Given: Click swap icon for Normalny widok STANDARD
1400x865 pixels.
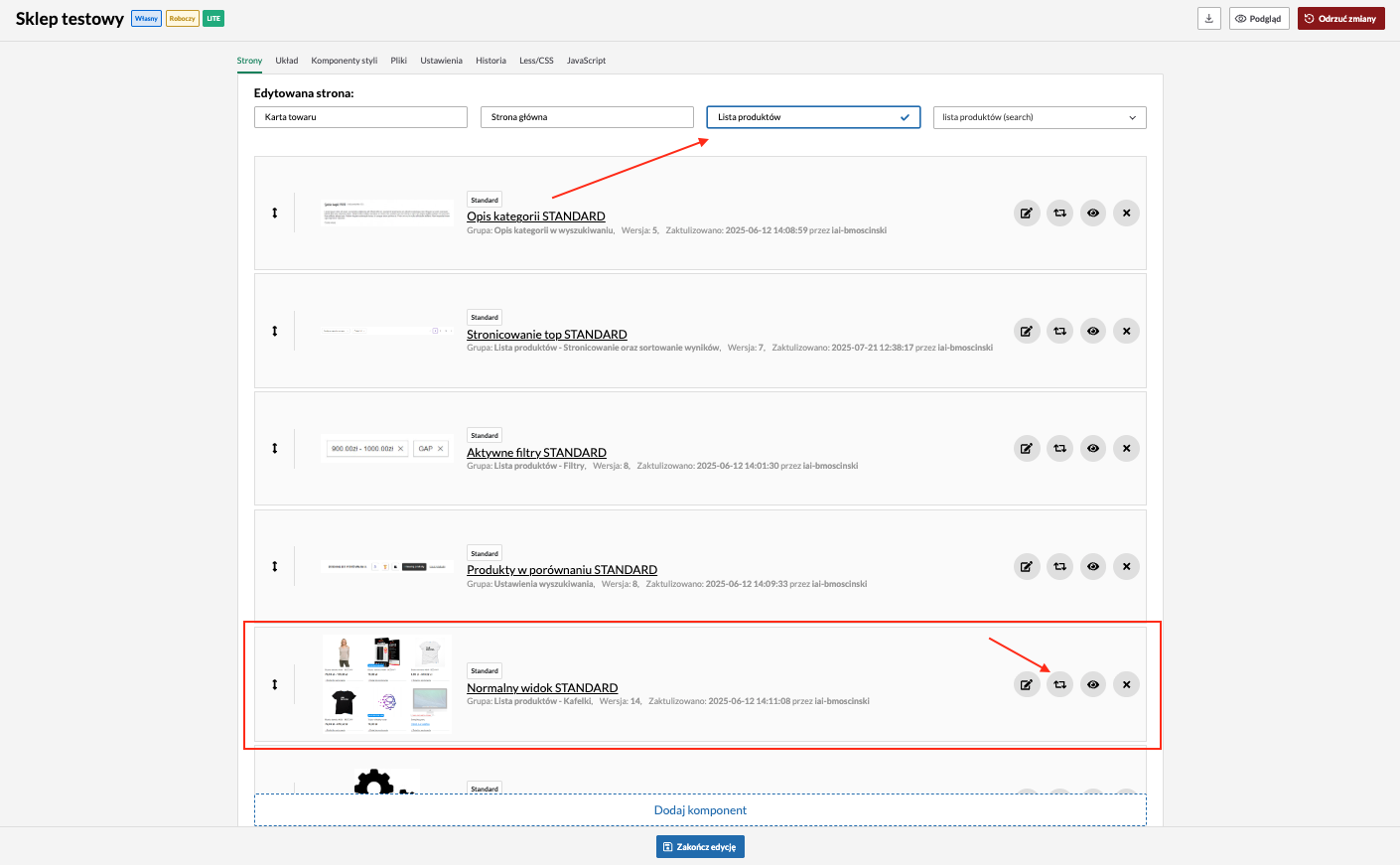Looking at the screenshot, I should click(x=1060, y=684).
